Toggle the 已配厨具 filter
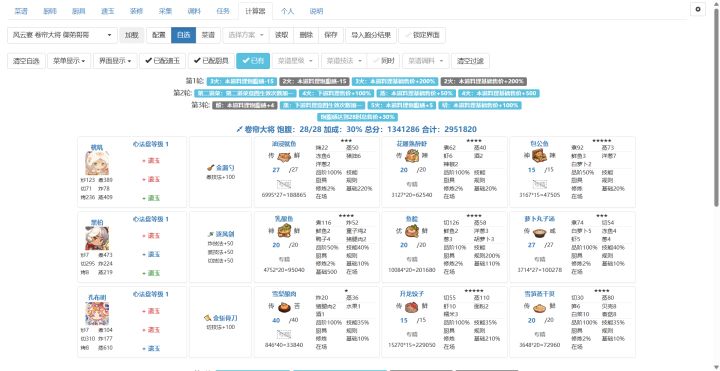 (211, 61)
